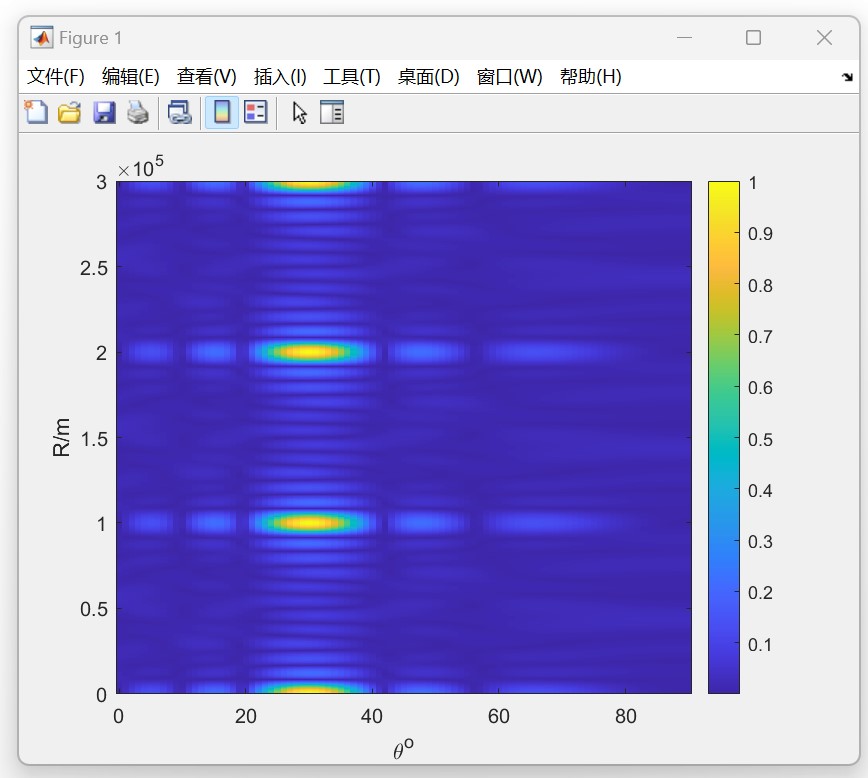Close the Figure 1 window
This screenshot has width=868, height=778.
tap(824, 38)
